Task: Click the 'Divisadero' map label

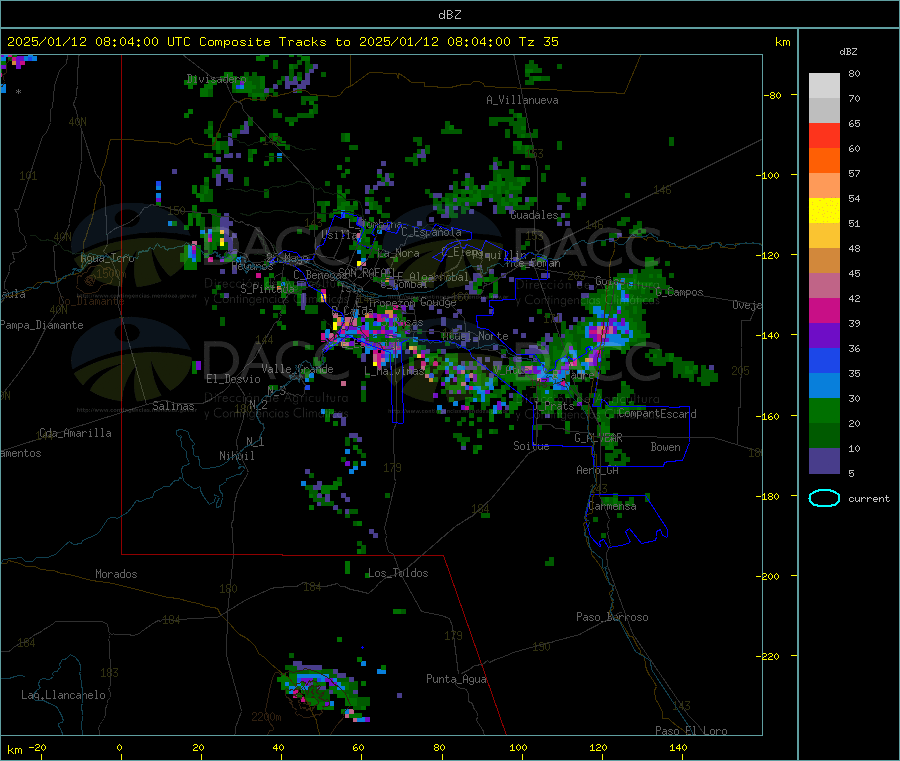Action: click(216, 79)
